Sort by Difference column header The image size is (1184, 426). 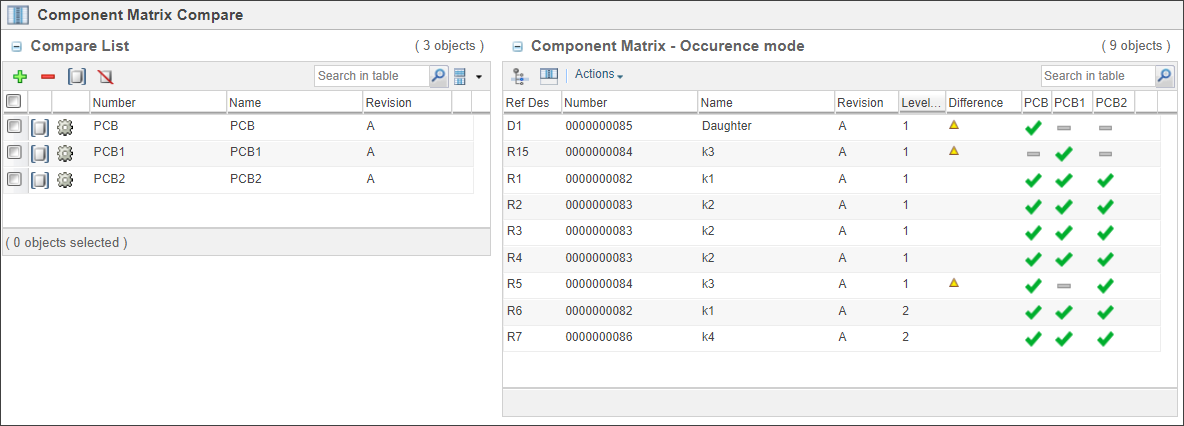point(975,102)
